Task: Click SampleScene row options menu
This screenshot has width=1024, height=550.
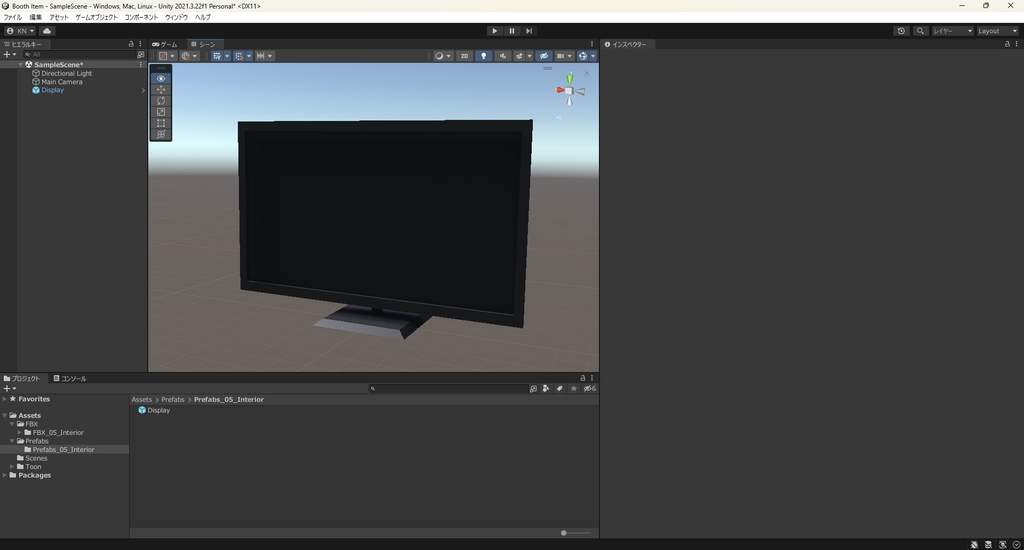Action: click(x=140, y=65)
